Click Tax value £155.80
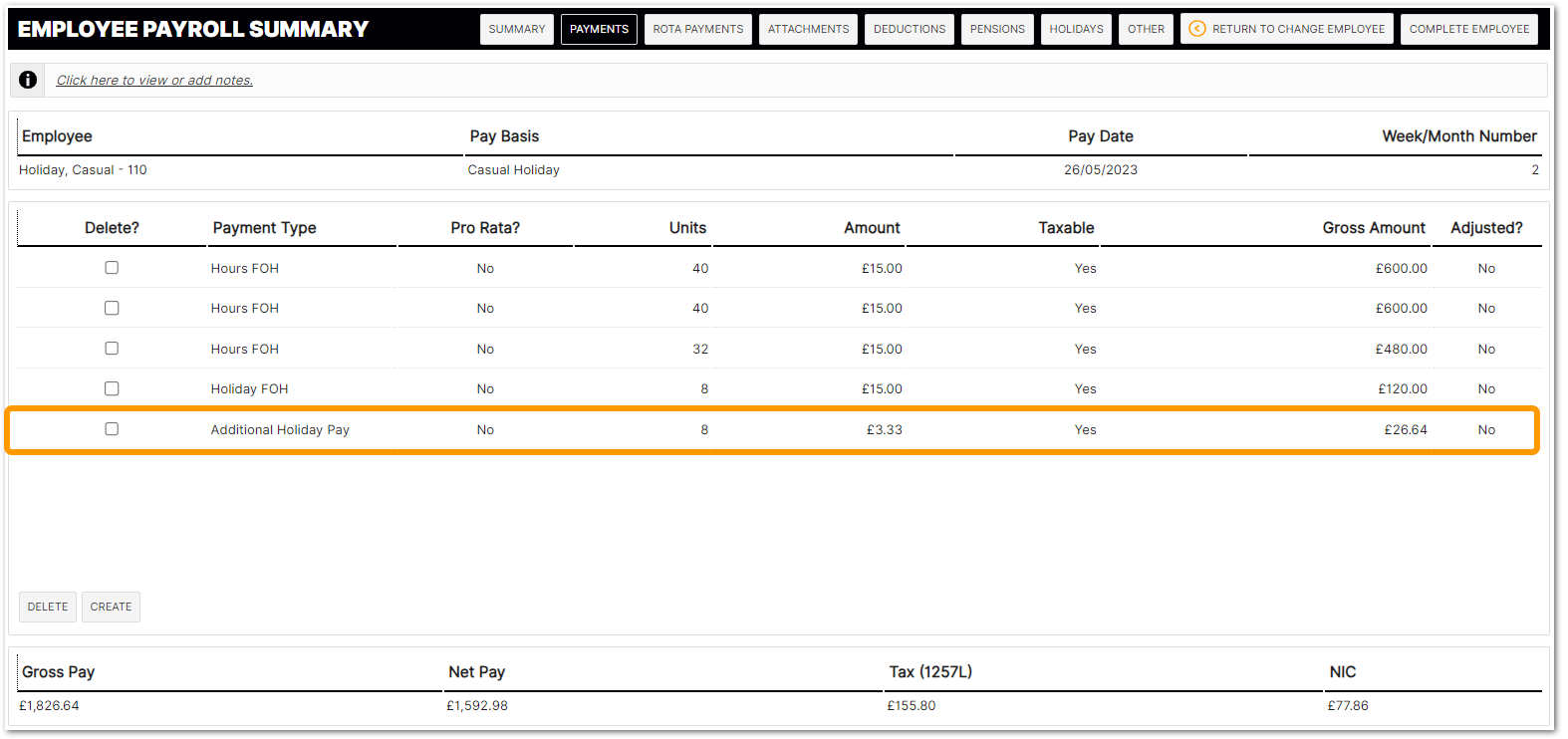The height and width of the screenshot is (739, 1568). coord(912,706)
